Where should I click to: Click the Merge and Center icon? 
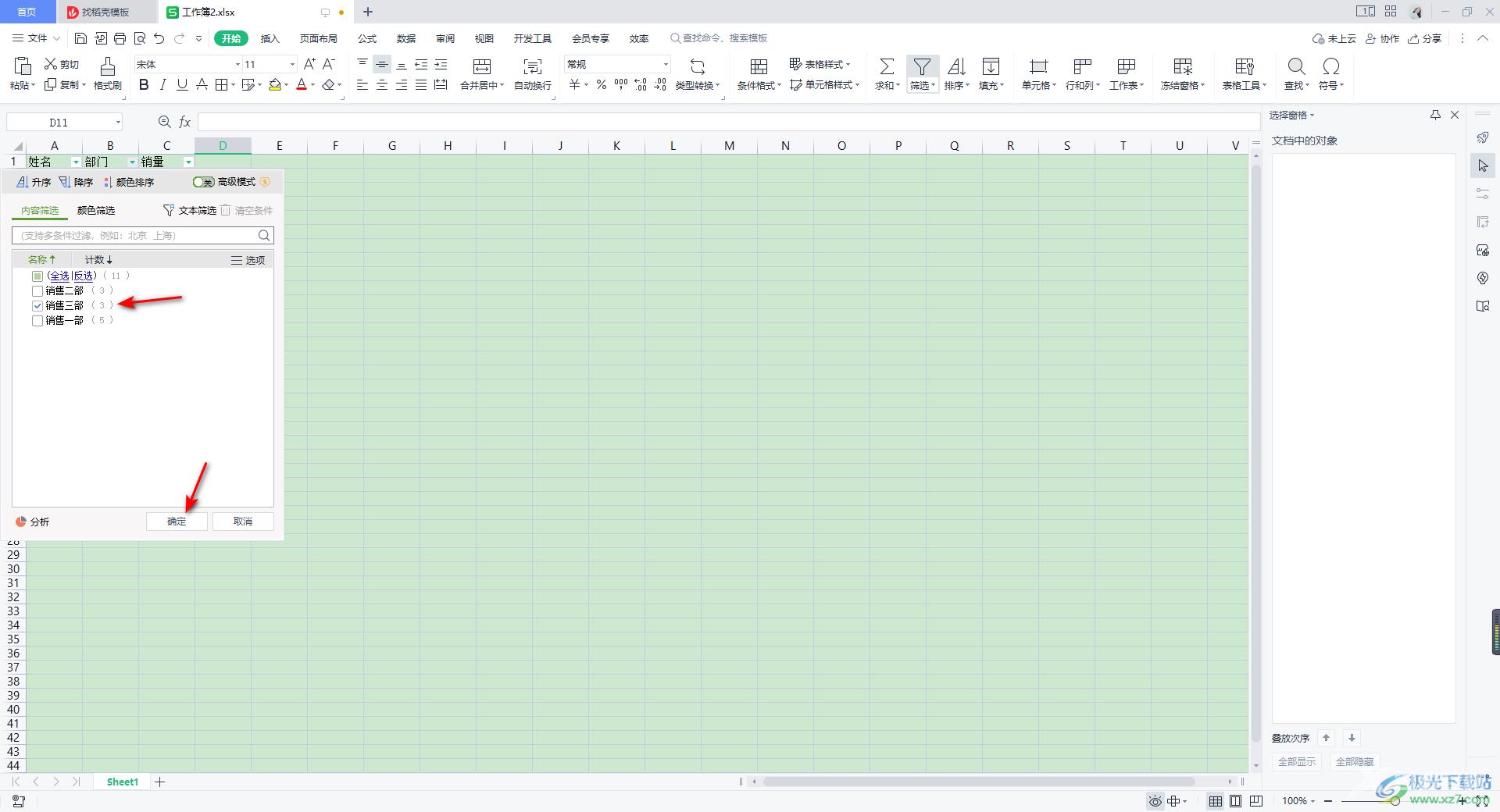pyautogui.click(x=482, y=66)
